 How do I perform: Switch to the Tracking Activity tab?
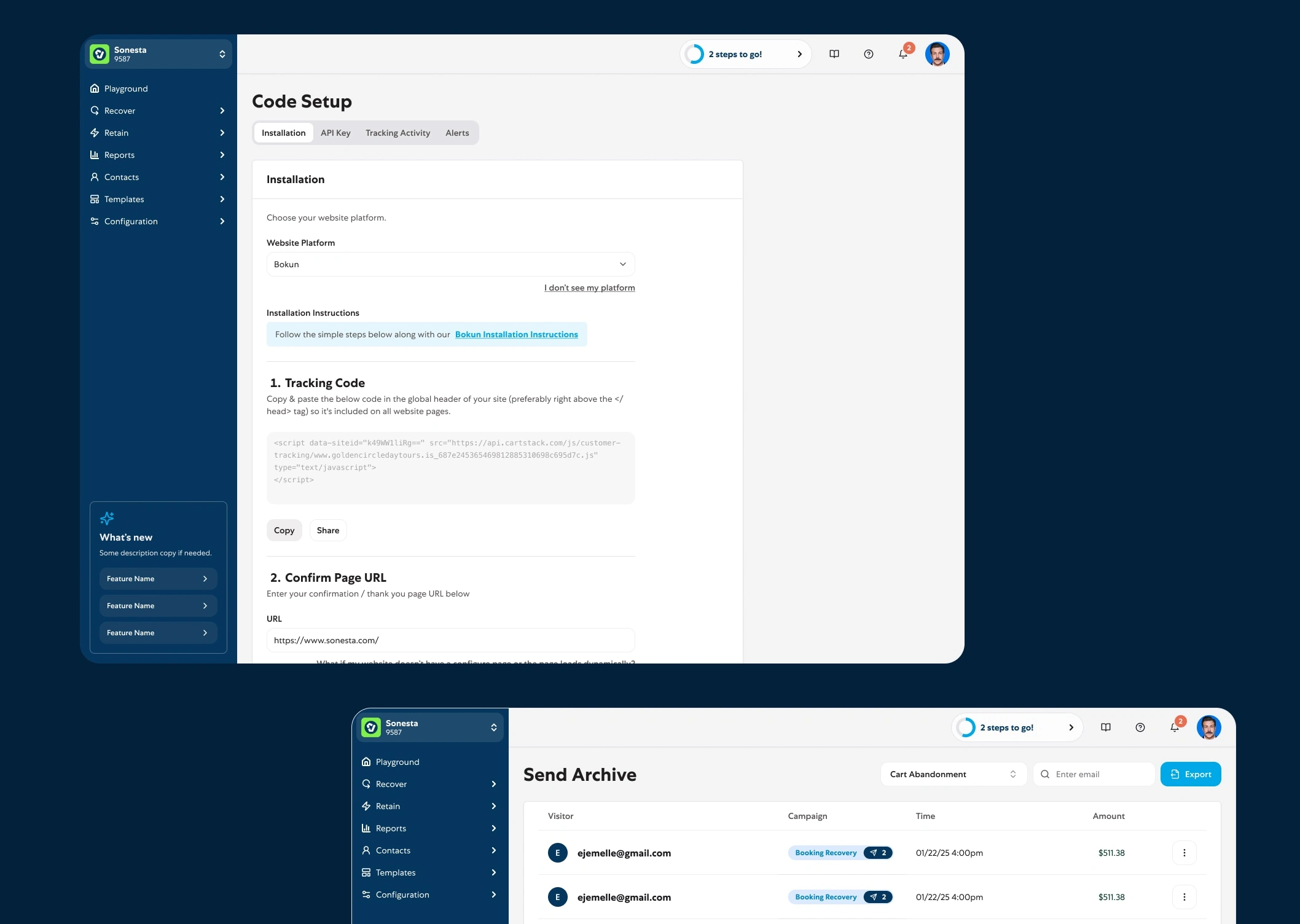[x=397, y=133]
